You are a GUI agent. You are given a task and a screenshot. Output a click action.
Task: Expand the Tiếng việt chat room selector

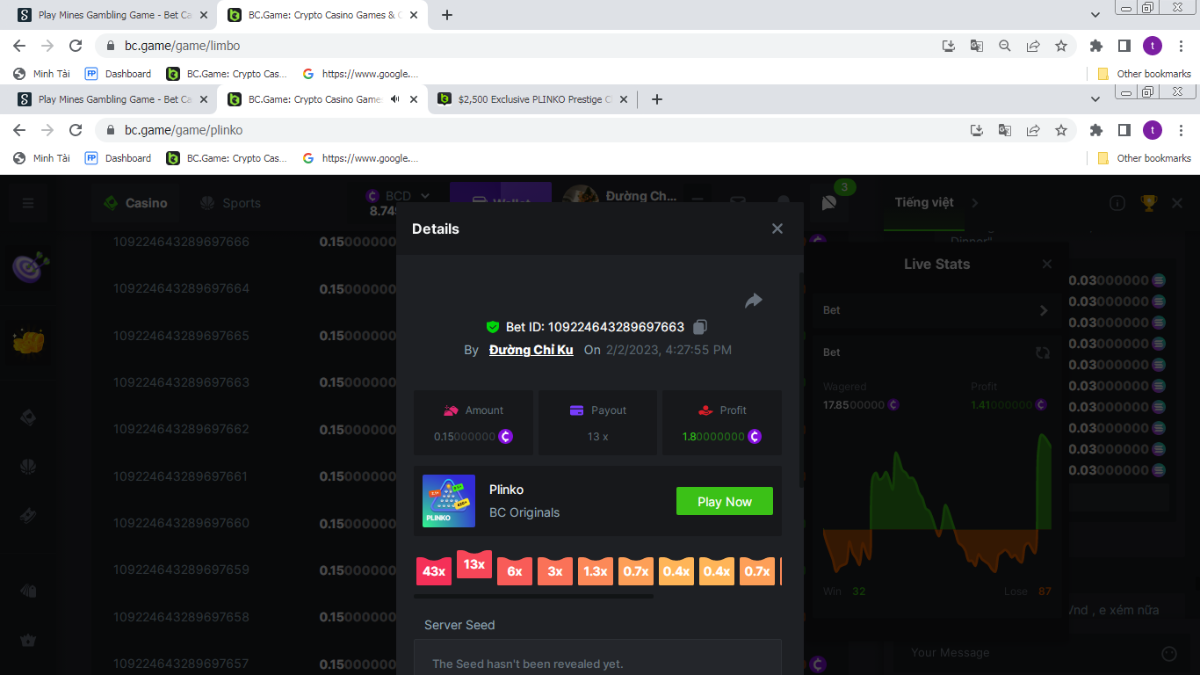[975, 203]
